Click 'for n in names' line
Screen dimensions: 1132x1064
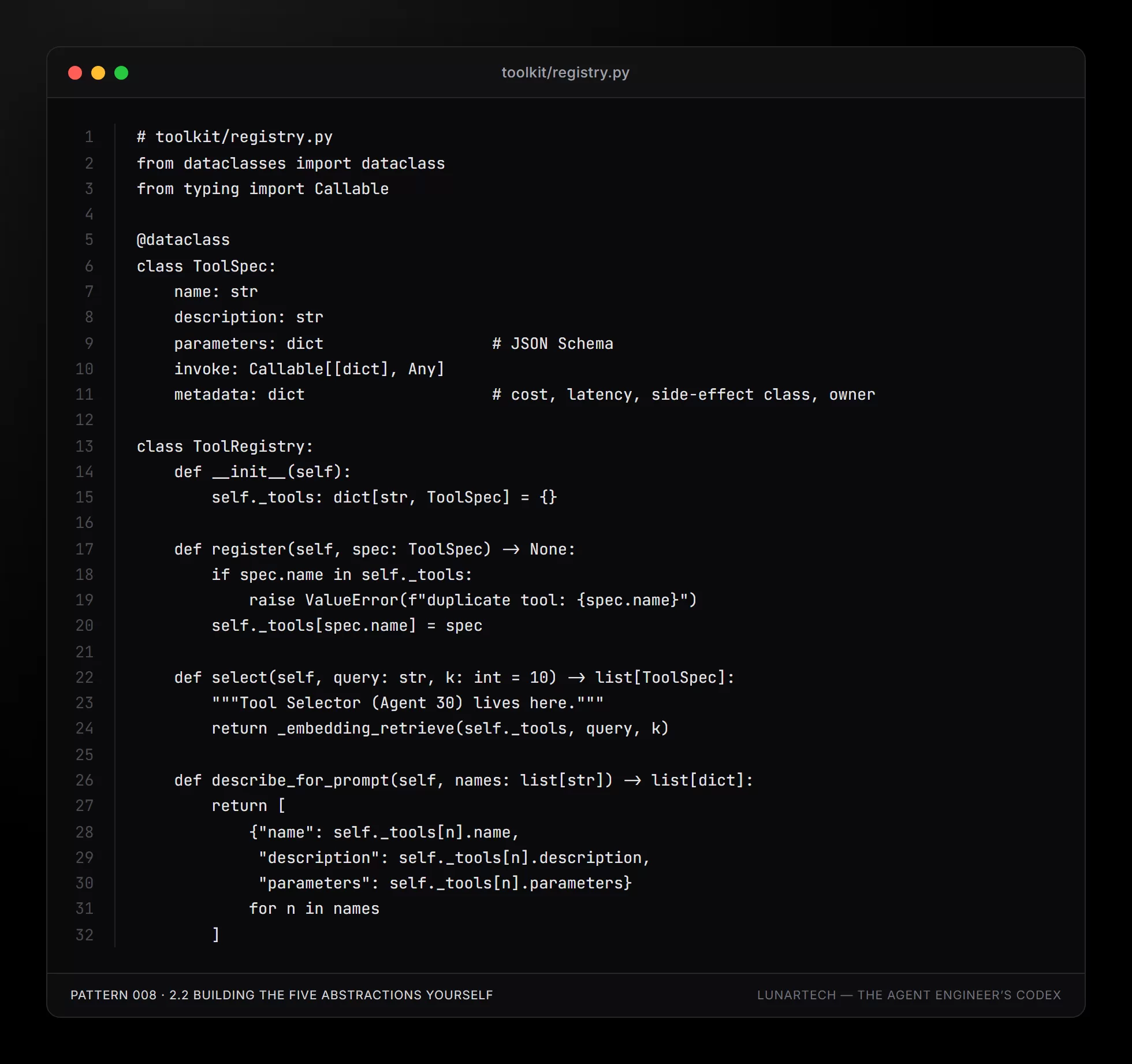pos(314,909)
